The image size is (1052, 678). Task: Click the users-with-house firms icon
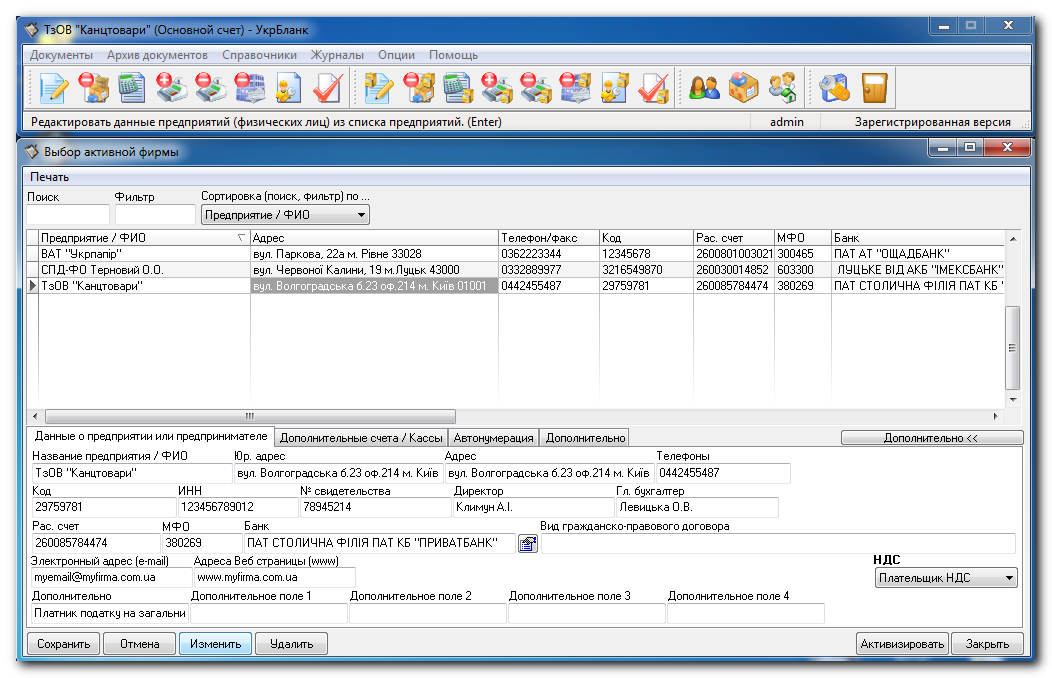[782, 88]
